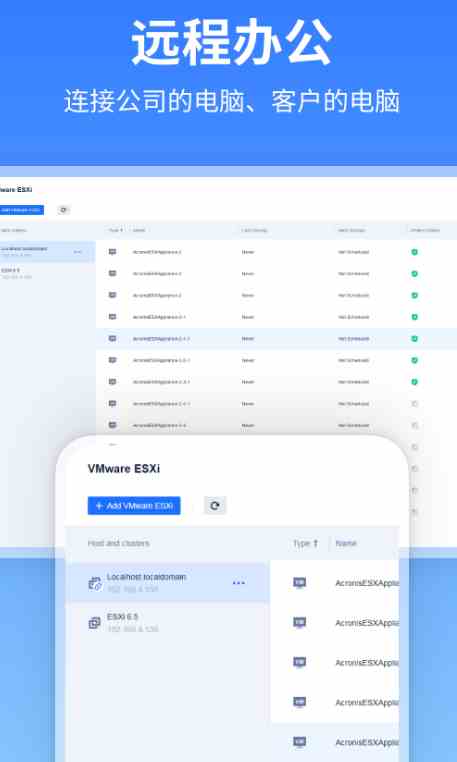The height and width of the screenshot is (762, 457).
Task: Toggle the green status check in the highlighted background row
Action: pos(415,339)
